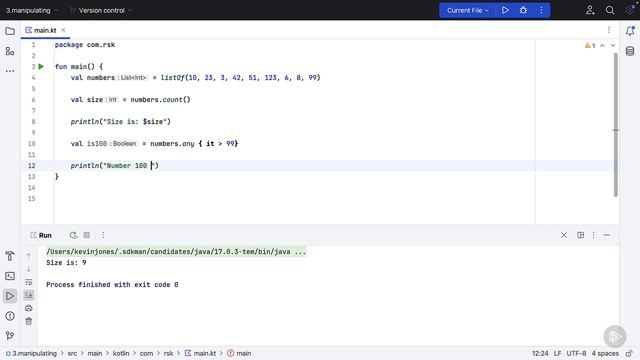This screenshot has height=360, width=640.
Task: Click main.kt in the breadcrumb bar
Action: [x=200, y=353]
